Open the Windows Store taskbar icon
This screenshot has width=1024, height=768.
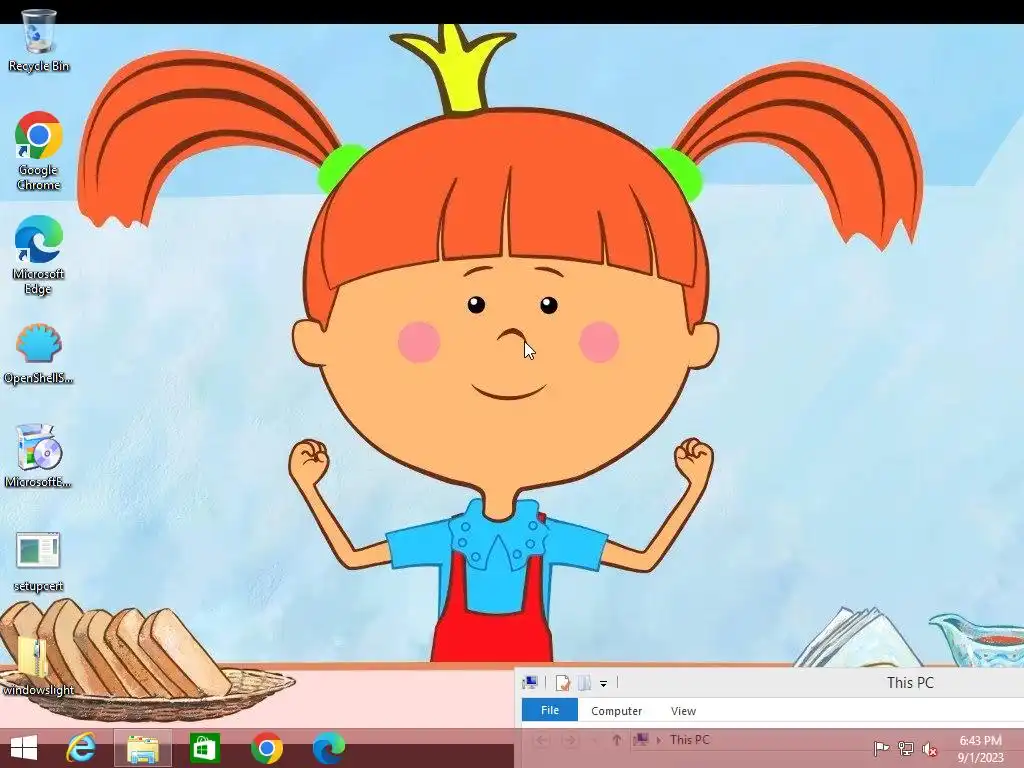pos(204,748)
